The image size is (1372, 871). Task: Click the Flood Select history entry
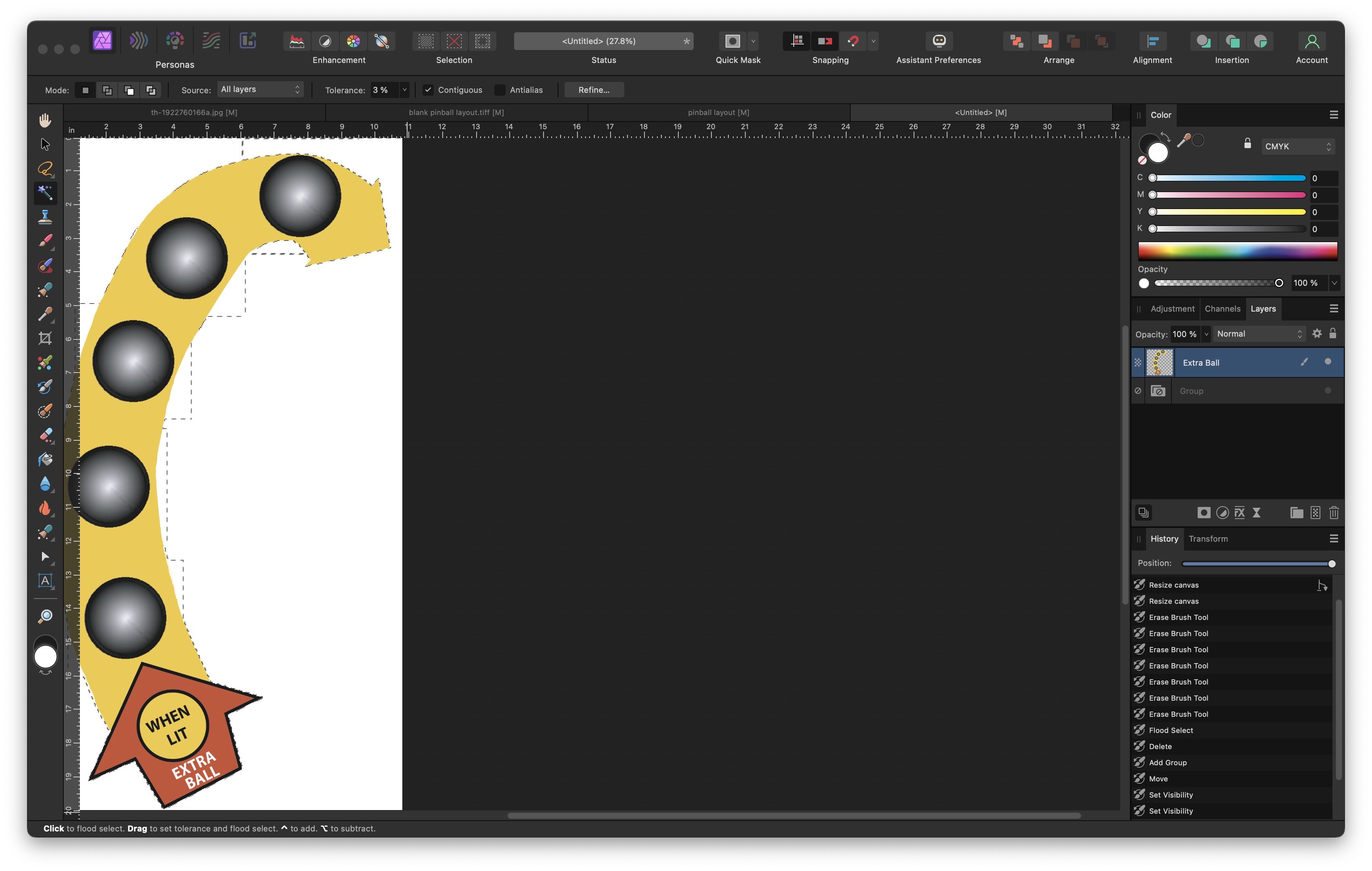(1171, 731)
